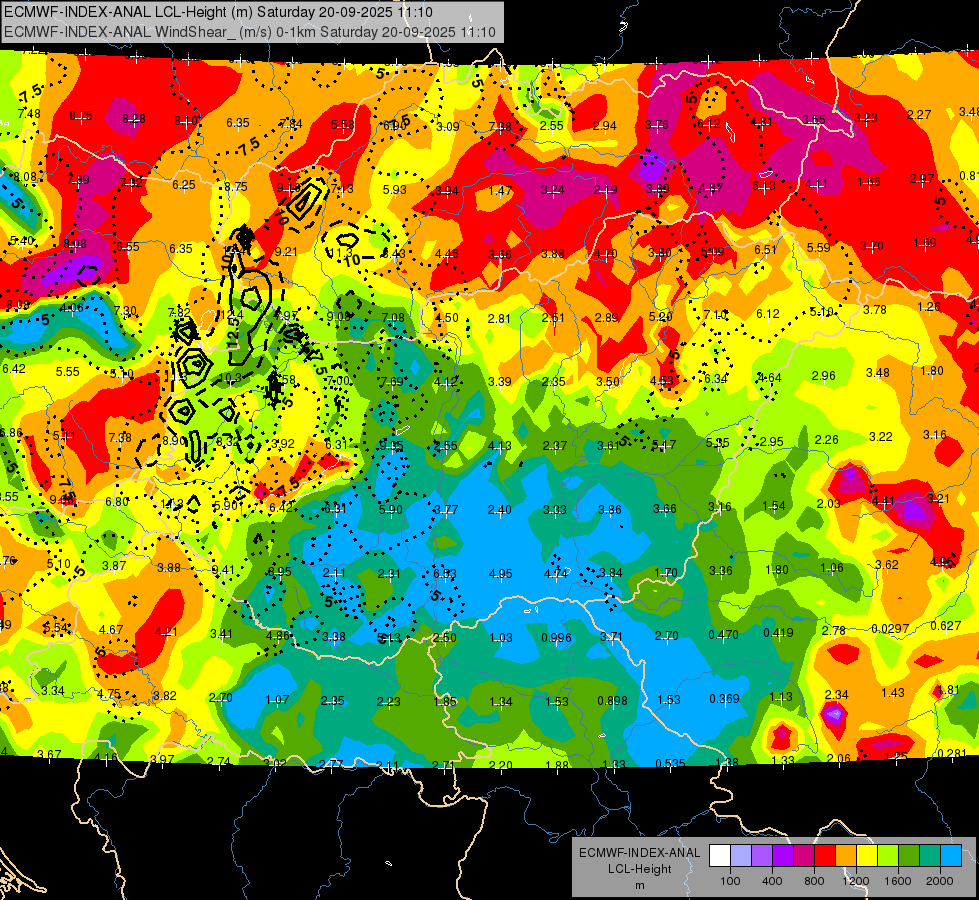This screenshot has width=979, height=900.
Task: Click the grid value '1.43'
Action: pos(893,693)
